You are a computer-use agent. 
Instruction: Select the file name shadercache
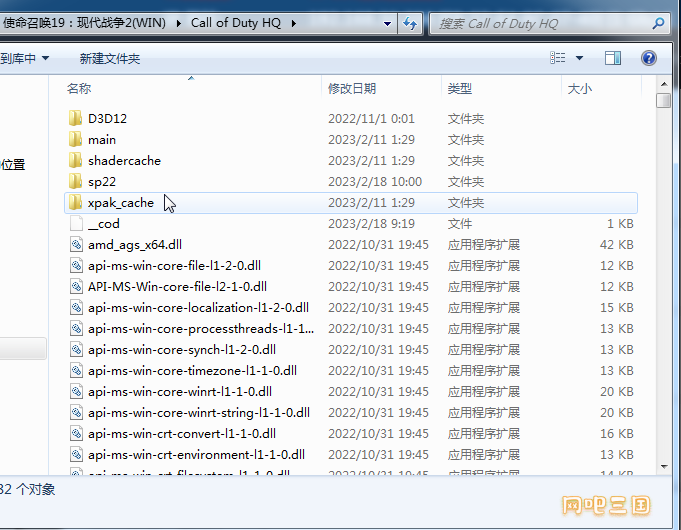(124, 160)
